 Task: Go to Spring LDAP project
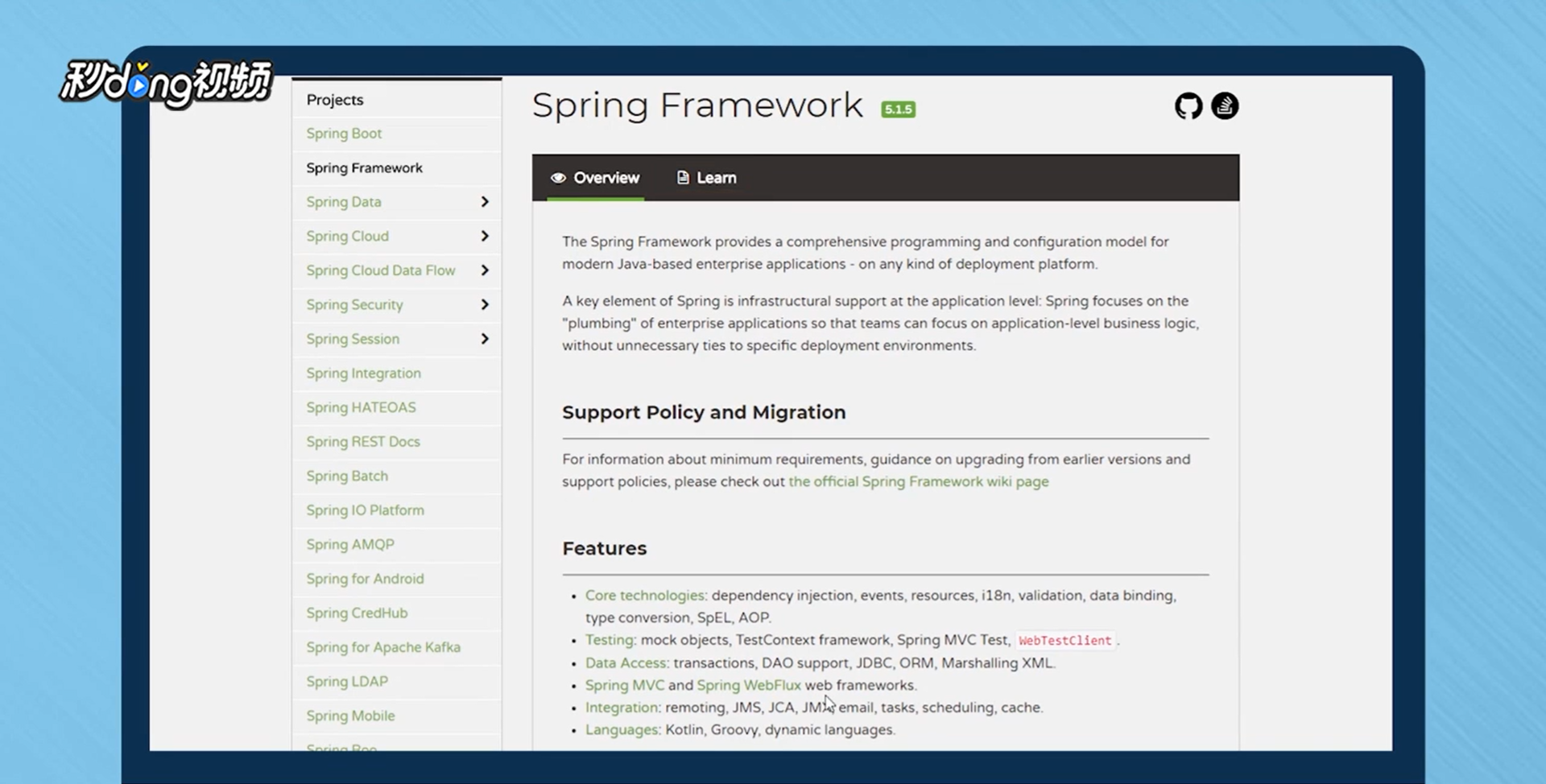[x=347, y=681]
